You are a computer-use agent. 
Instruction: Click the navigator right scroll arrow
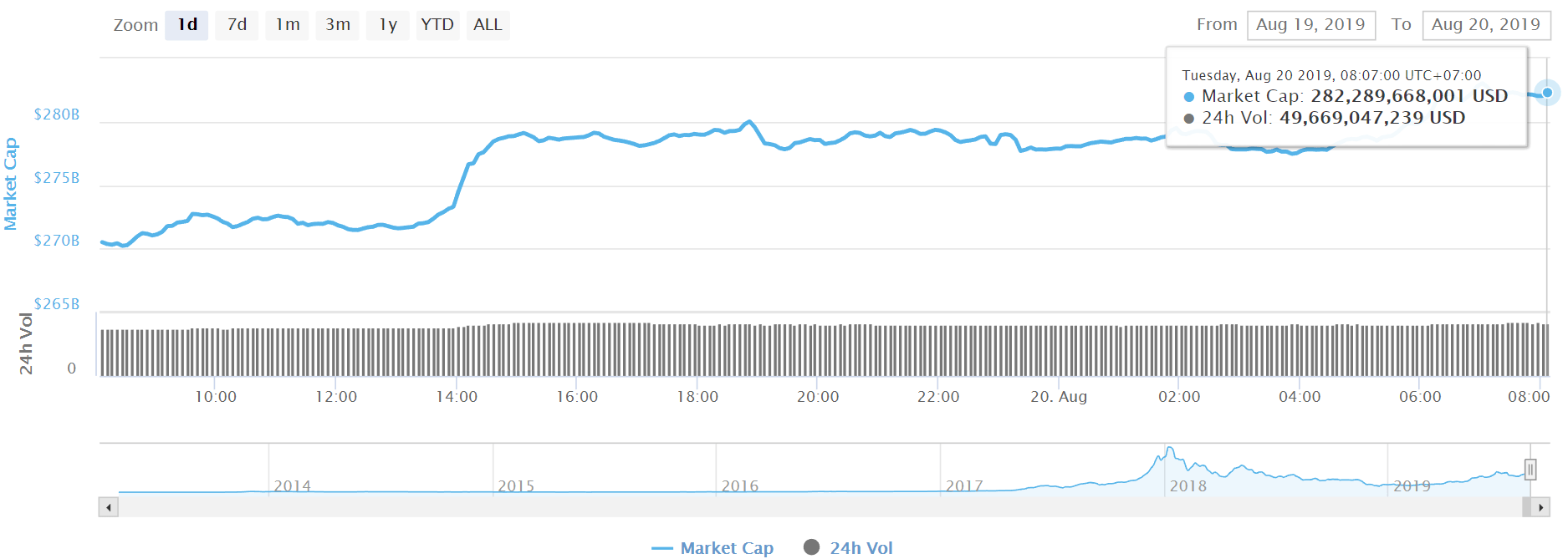[x=1540, y=507]
